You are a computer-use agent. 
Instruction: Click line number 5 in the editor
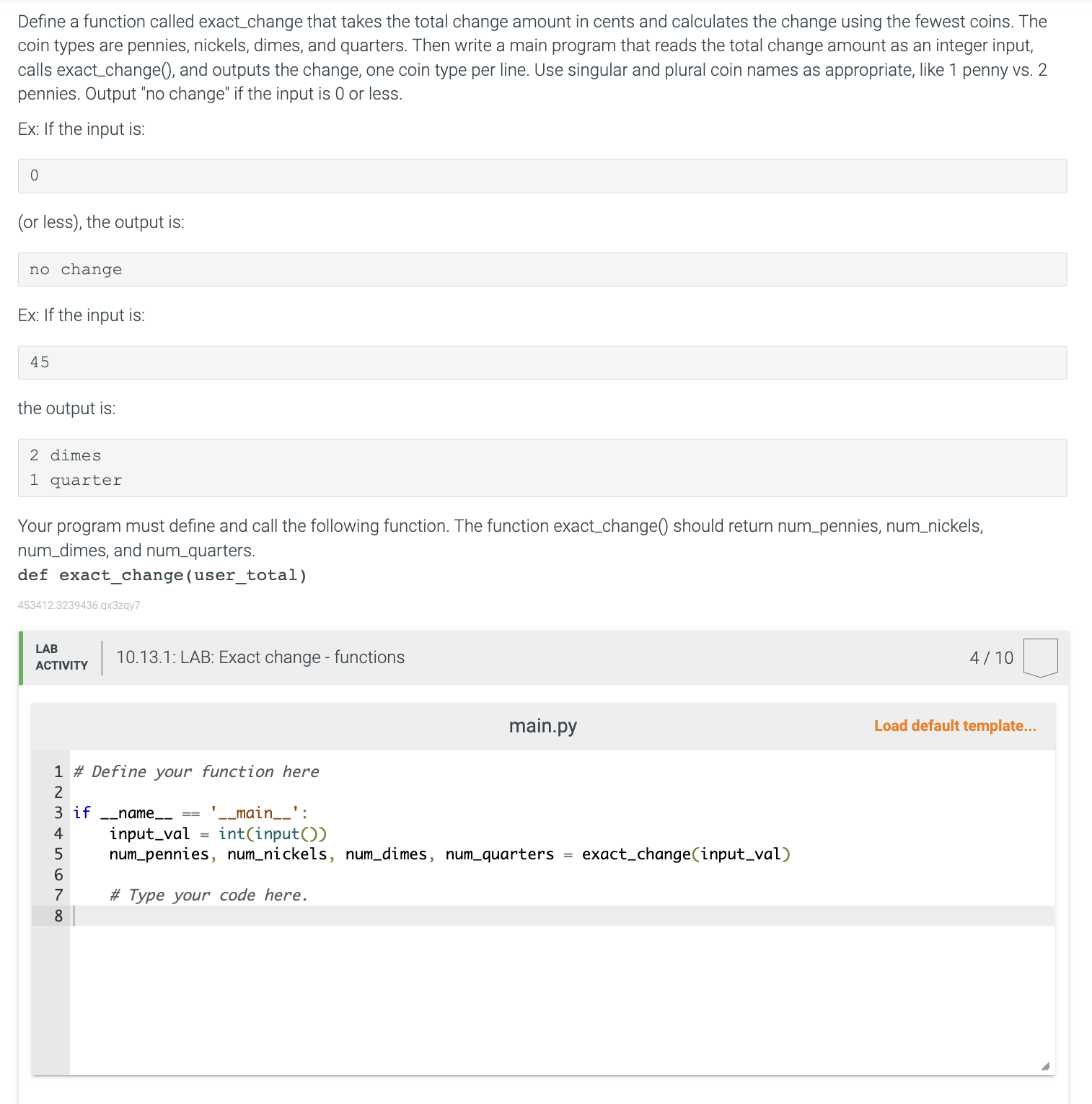pyautogui.click(x=57, y=854)
